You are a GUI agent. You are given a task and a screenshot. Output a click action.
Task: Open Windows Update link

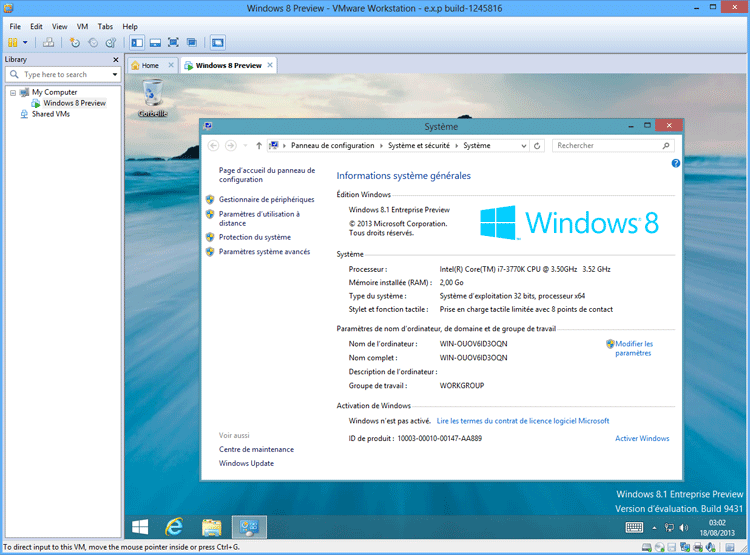(246, 463)
